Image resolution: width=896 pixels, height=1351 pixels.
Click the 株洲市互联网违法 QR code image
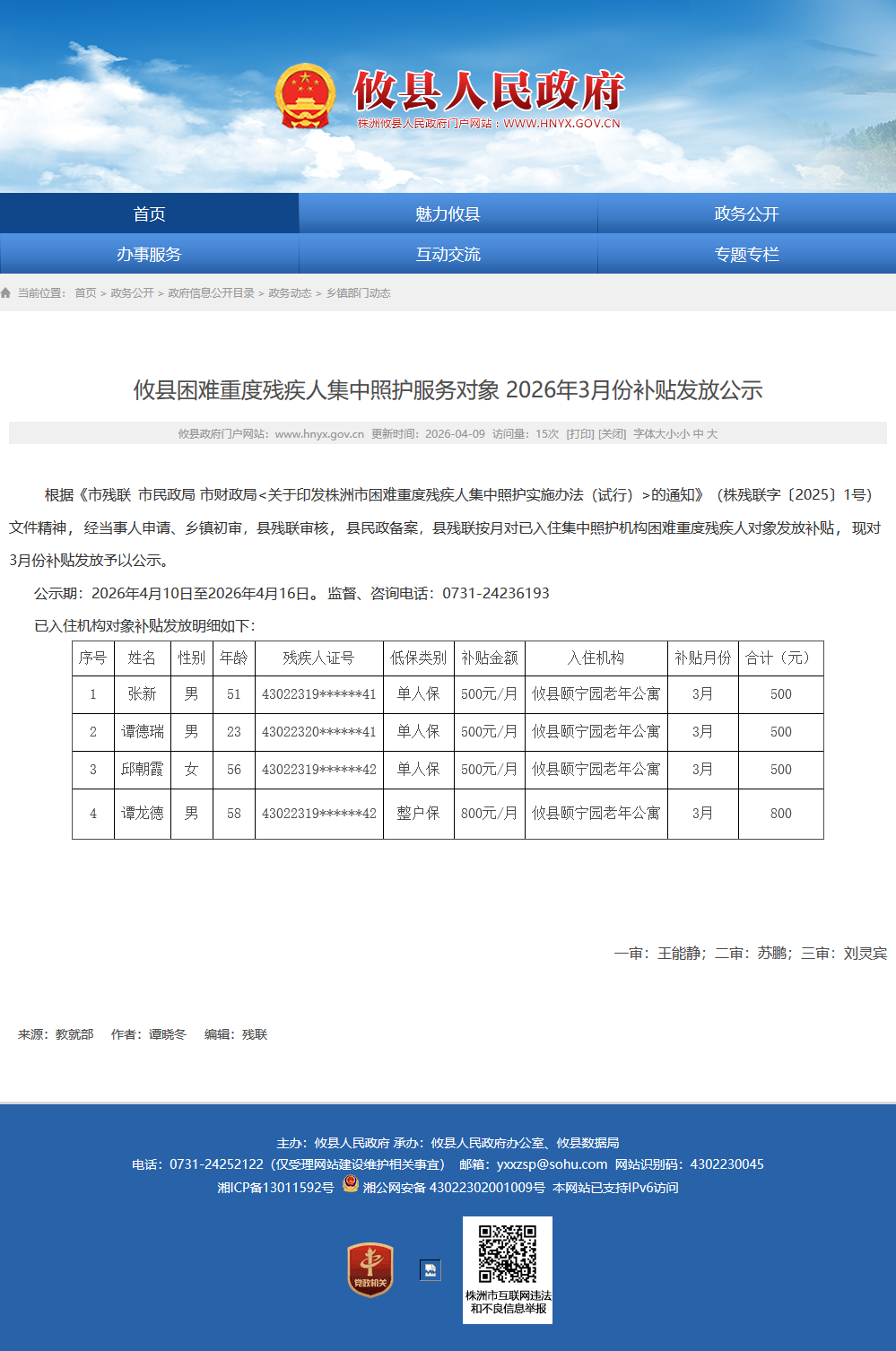508,1254
